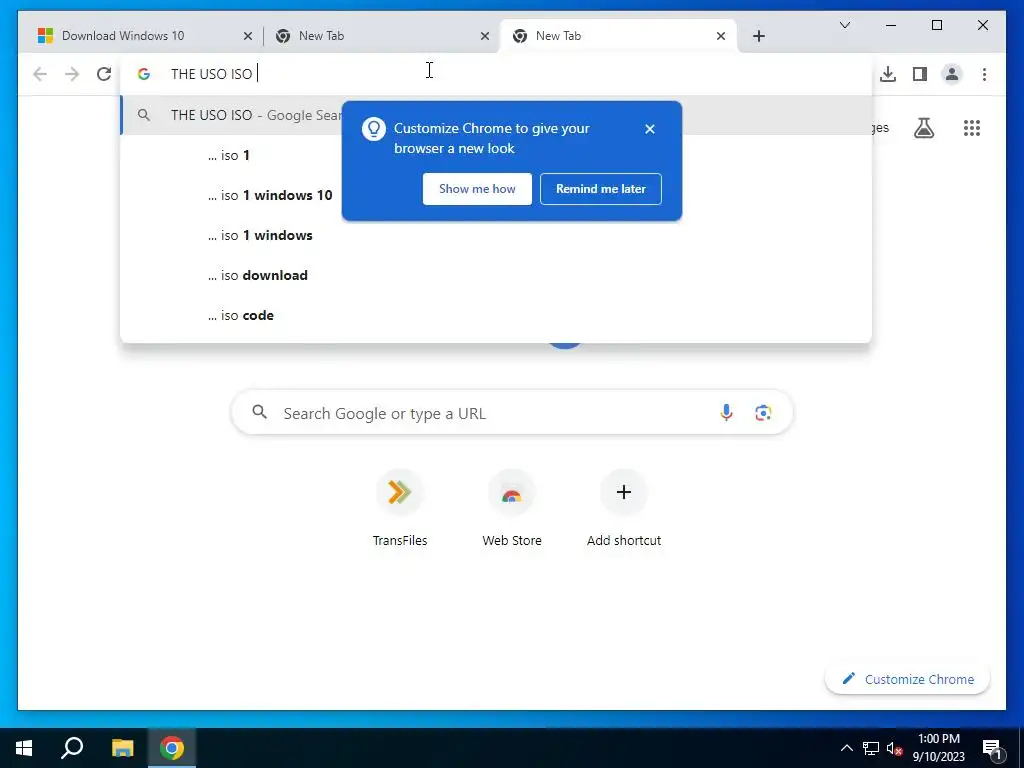Choose '... iso 1 windows' suggestion
The width and height of the screenshot is (1024, 768).
click(x=496, y=235)
